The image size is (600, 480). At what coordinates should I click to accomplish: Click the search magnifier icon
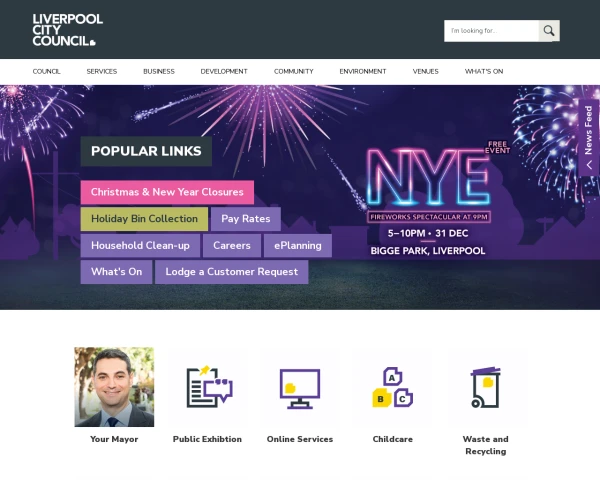(548, 31)
